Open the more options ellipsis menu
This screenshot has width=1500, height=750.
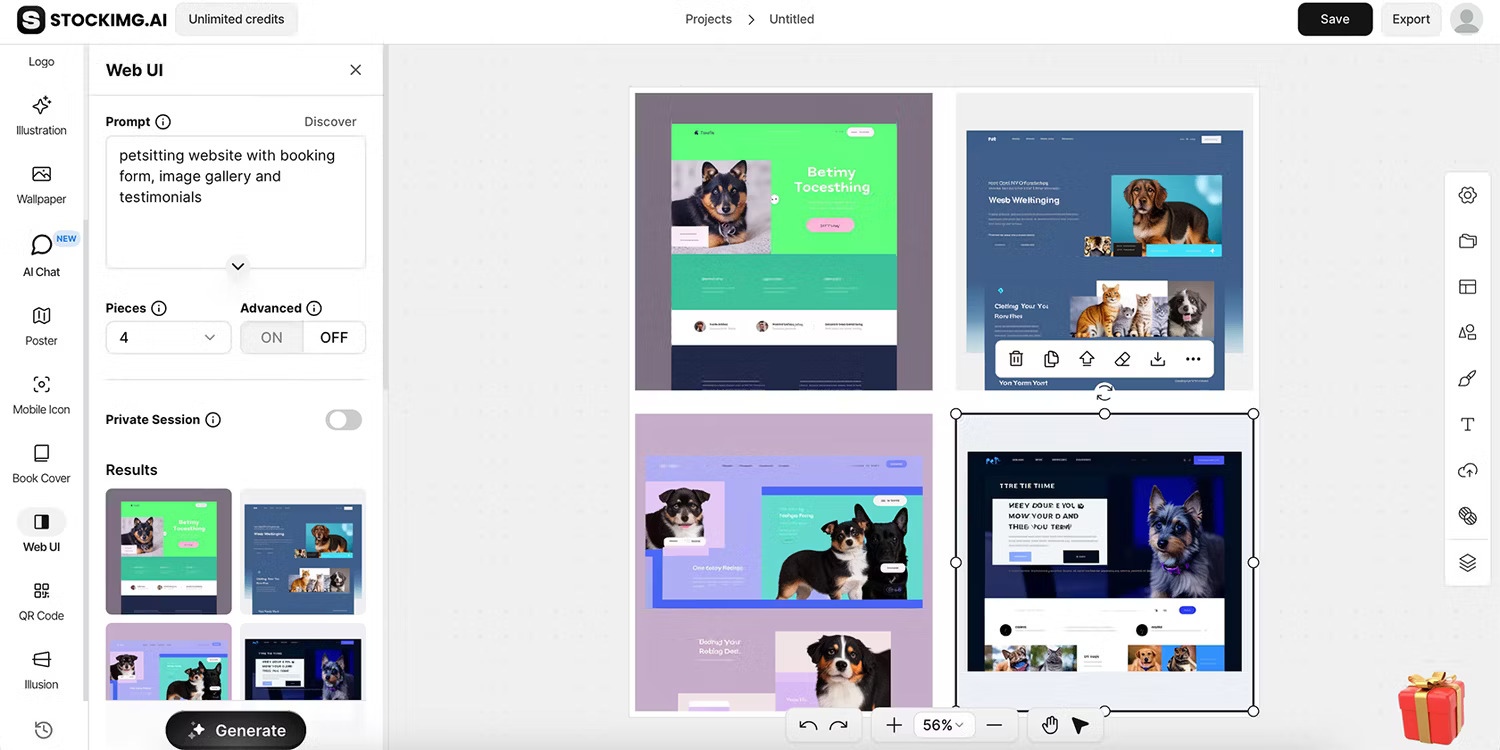click(x=1192, y=358)
